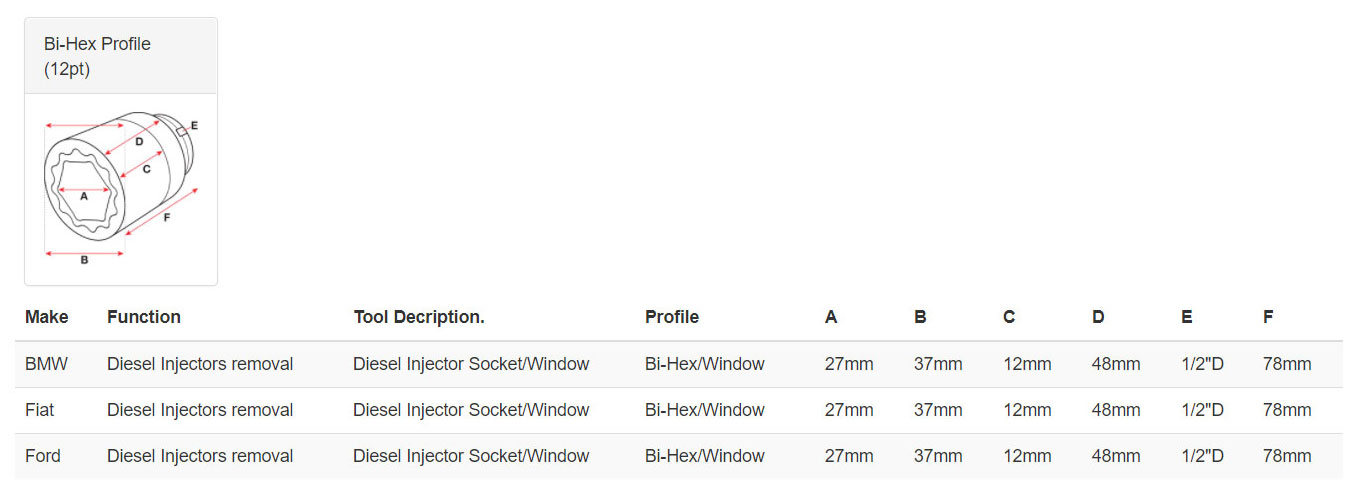Click Diesel Injector Socket/Window in Fiat row

click(471, 410)
